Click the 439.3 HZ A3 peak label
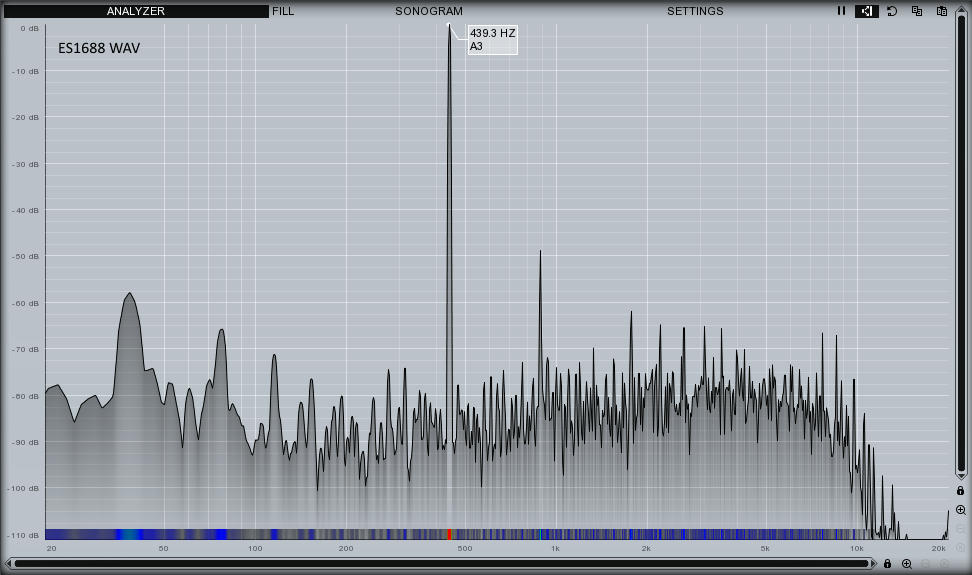Image resolution: width=972 pixels, height=575 pixels. pyautogui.click(x=492, y=40)
